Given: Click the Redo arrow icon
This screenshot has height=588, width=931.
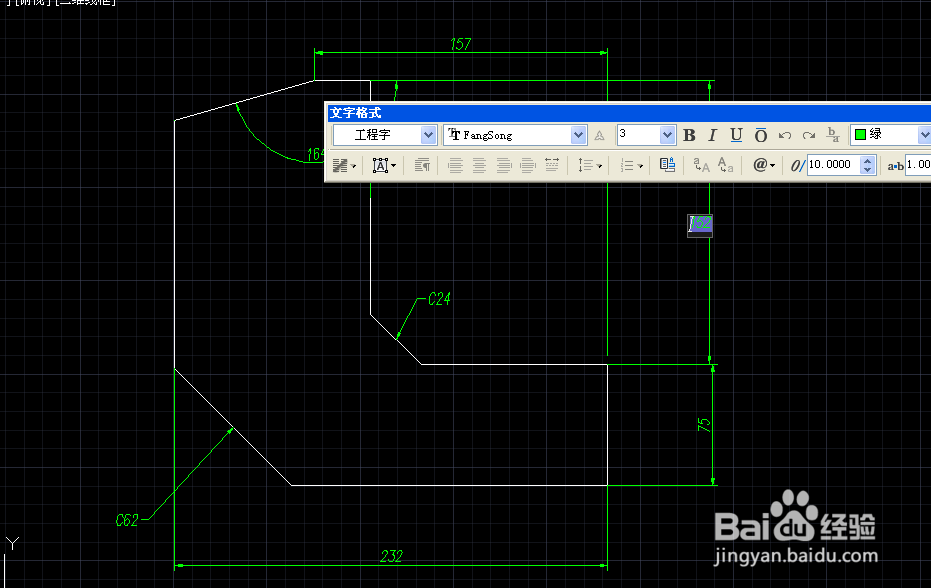Looking at the screenshot, I should (x=809, y=135).
